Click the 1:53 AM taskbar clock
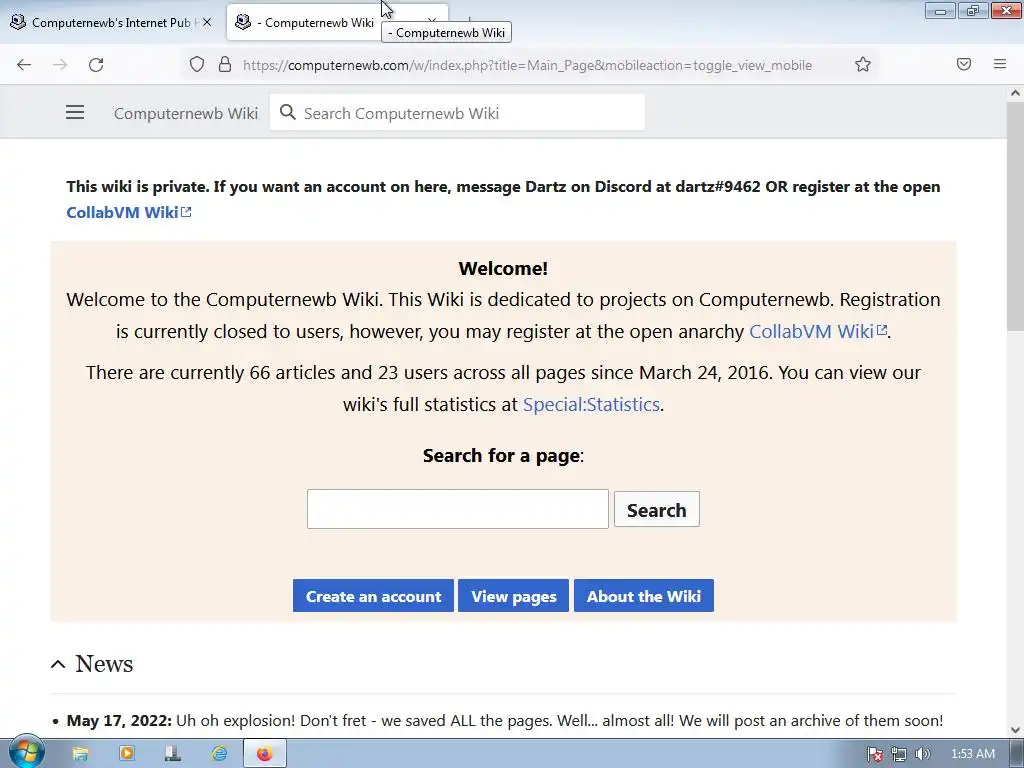 point(972,754)
